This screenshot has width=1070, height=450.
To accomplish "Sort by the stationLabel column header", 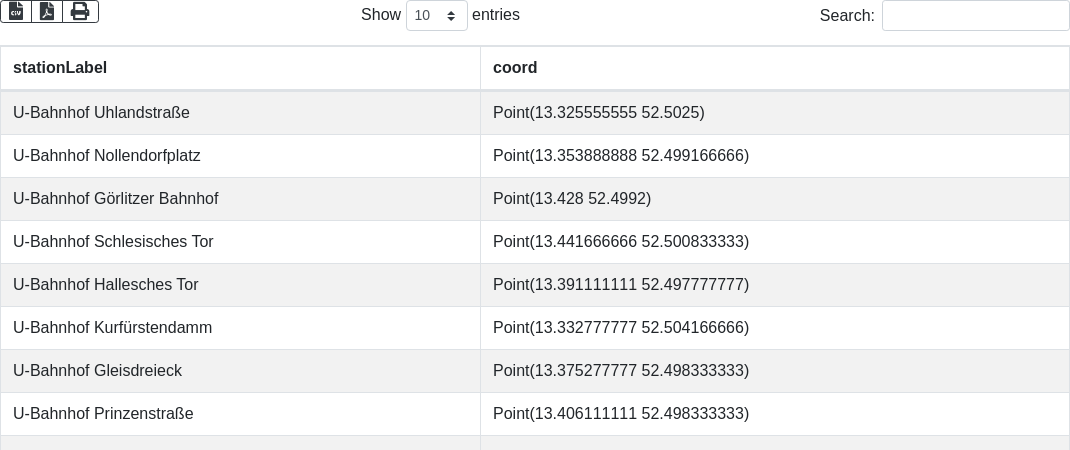I will tap(60, 68).
